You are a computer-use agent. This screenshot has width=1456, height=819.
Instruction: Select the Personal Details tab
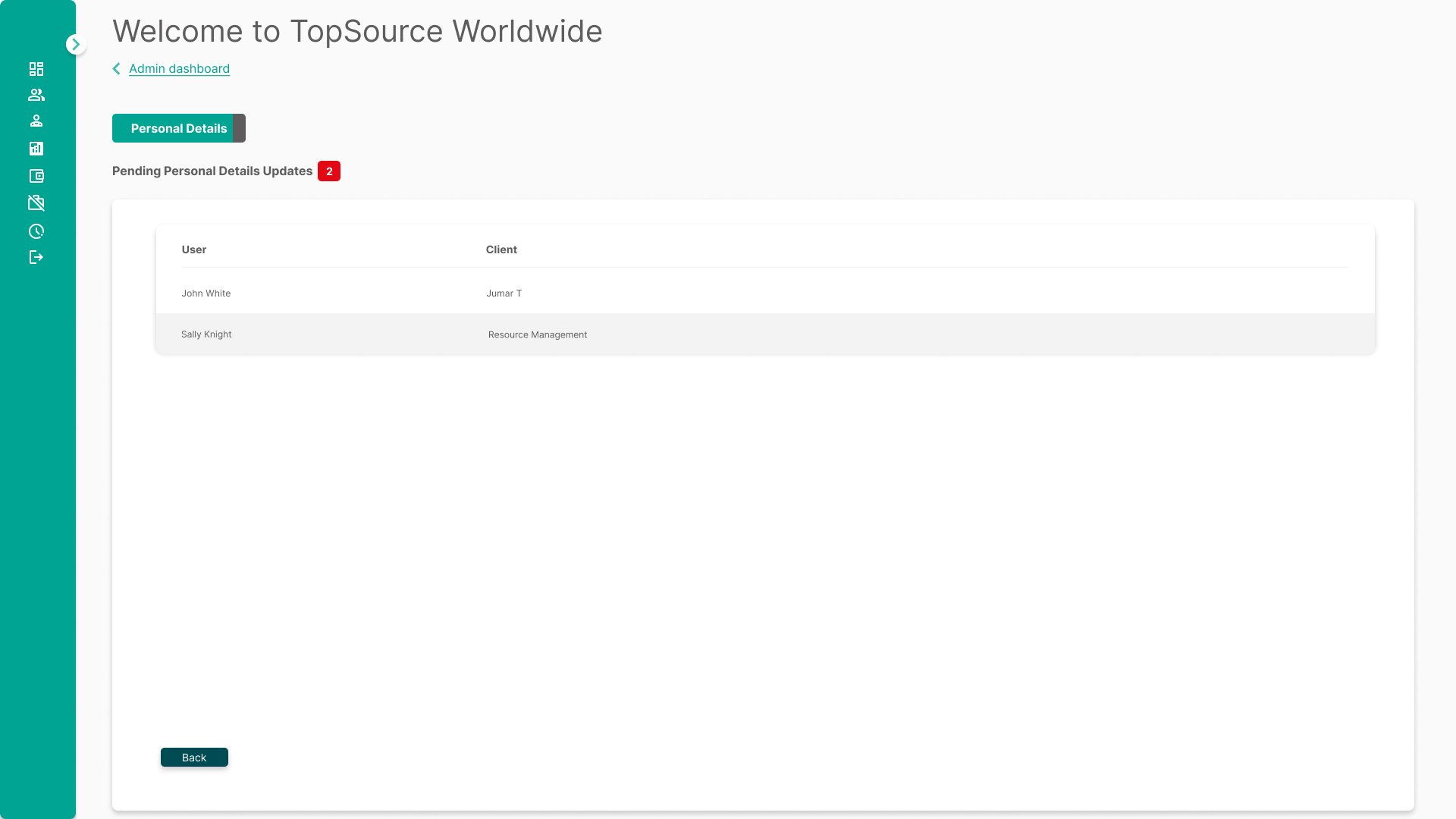coord(179,128)
